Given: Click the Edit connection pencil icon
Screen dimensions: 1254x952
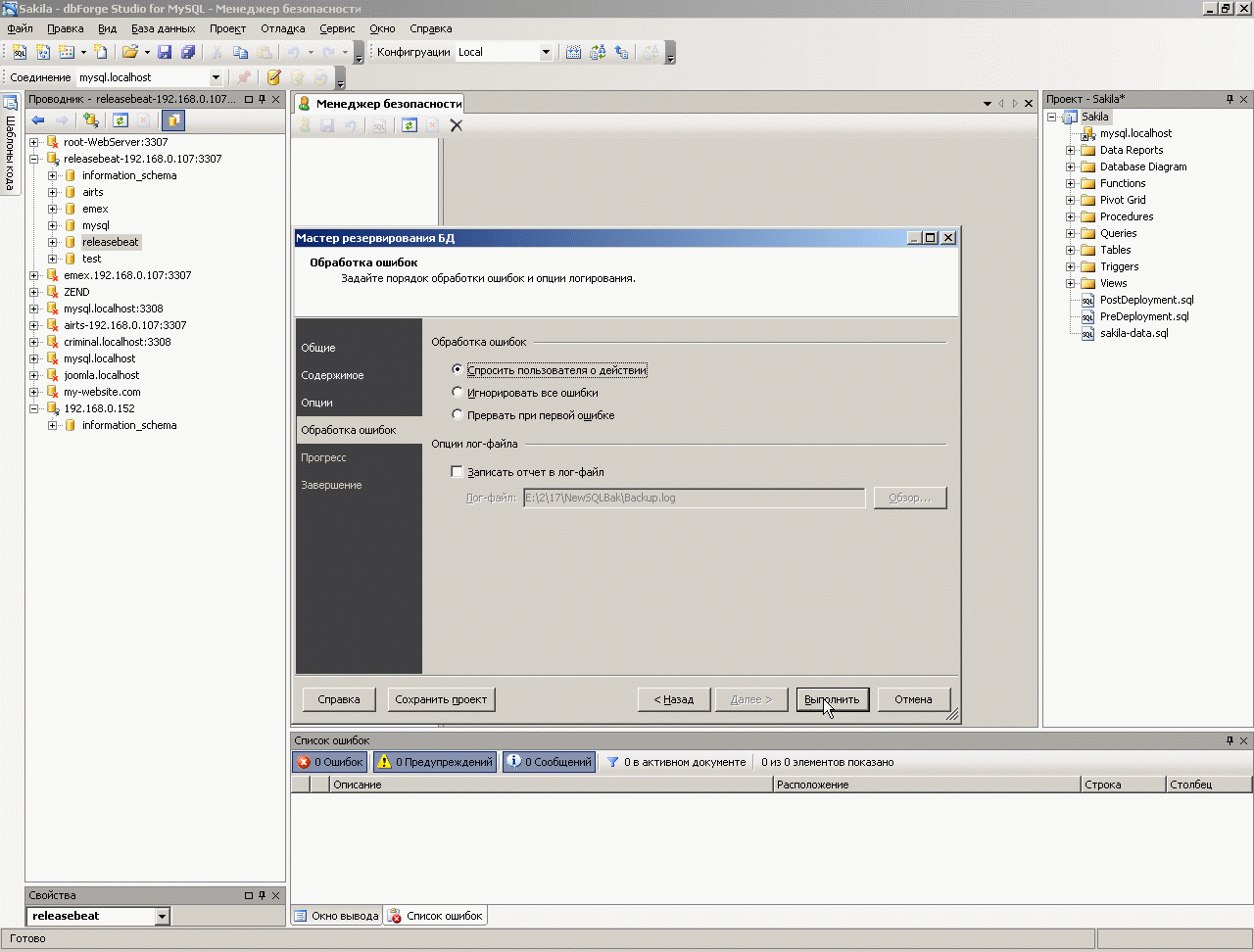Looking at the screenshot, I should pos(273,77).
